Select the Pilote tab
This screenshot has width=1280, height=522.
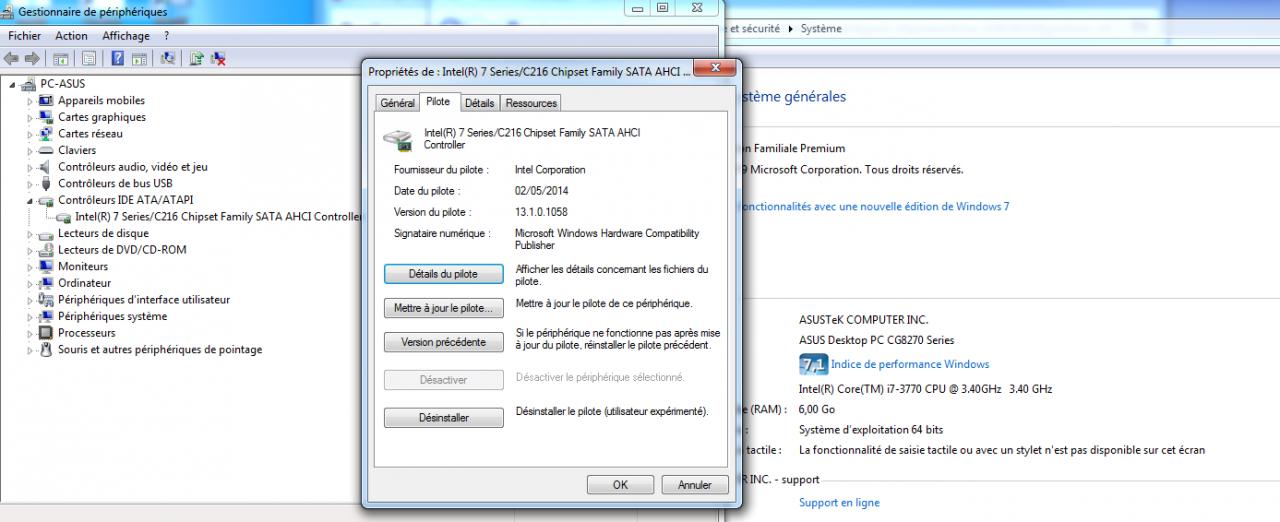(438, 102)
